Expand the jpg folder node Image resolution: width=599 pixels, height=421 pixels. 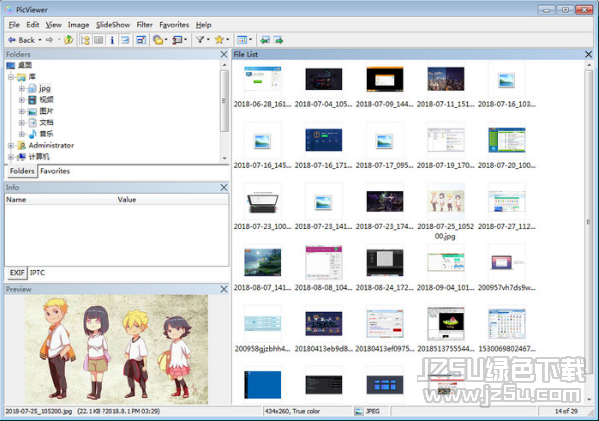(22, 88)
